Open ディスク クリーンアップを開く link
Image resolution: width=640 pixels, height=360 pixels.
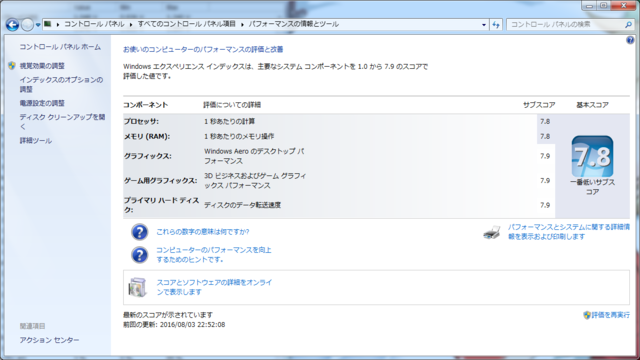pos(62,122)
